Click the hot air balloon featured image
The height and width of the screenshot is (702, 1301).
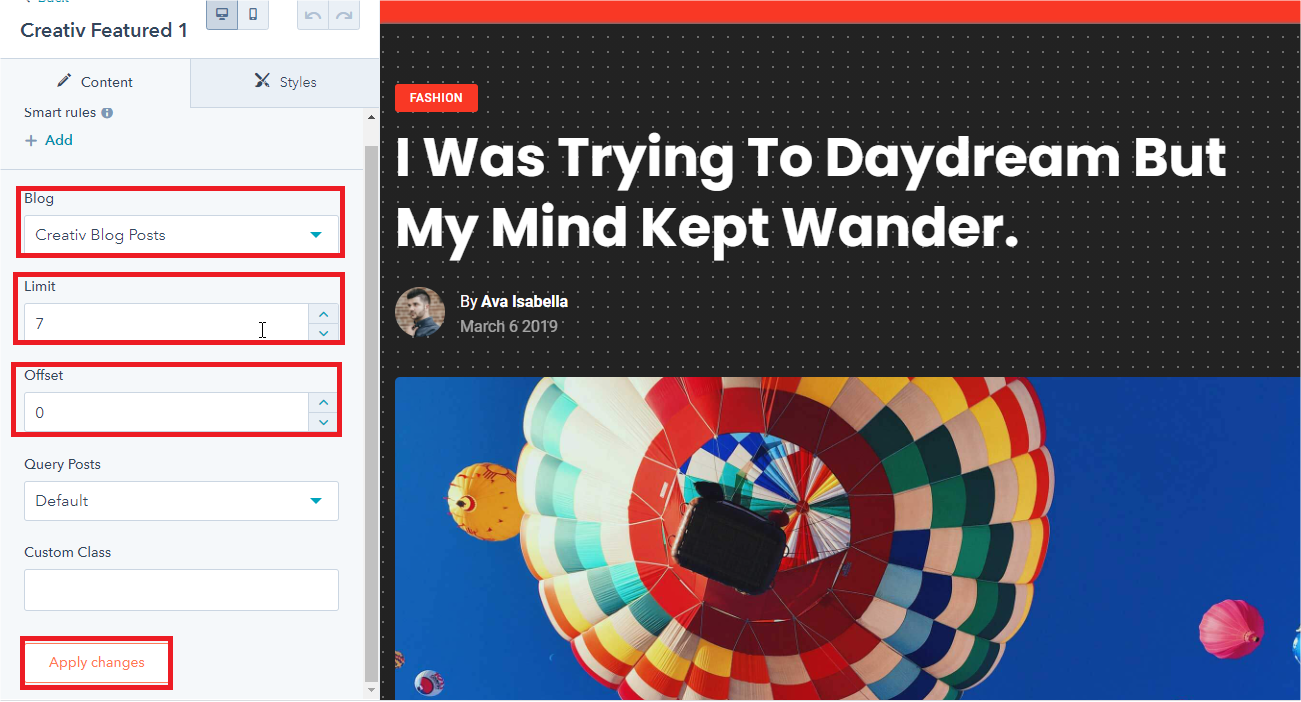tap(848, 538)
